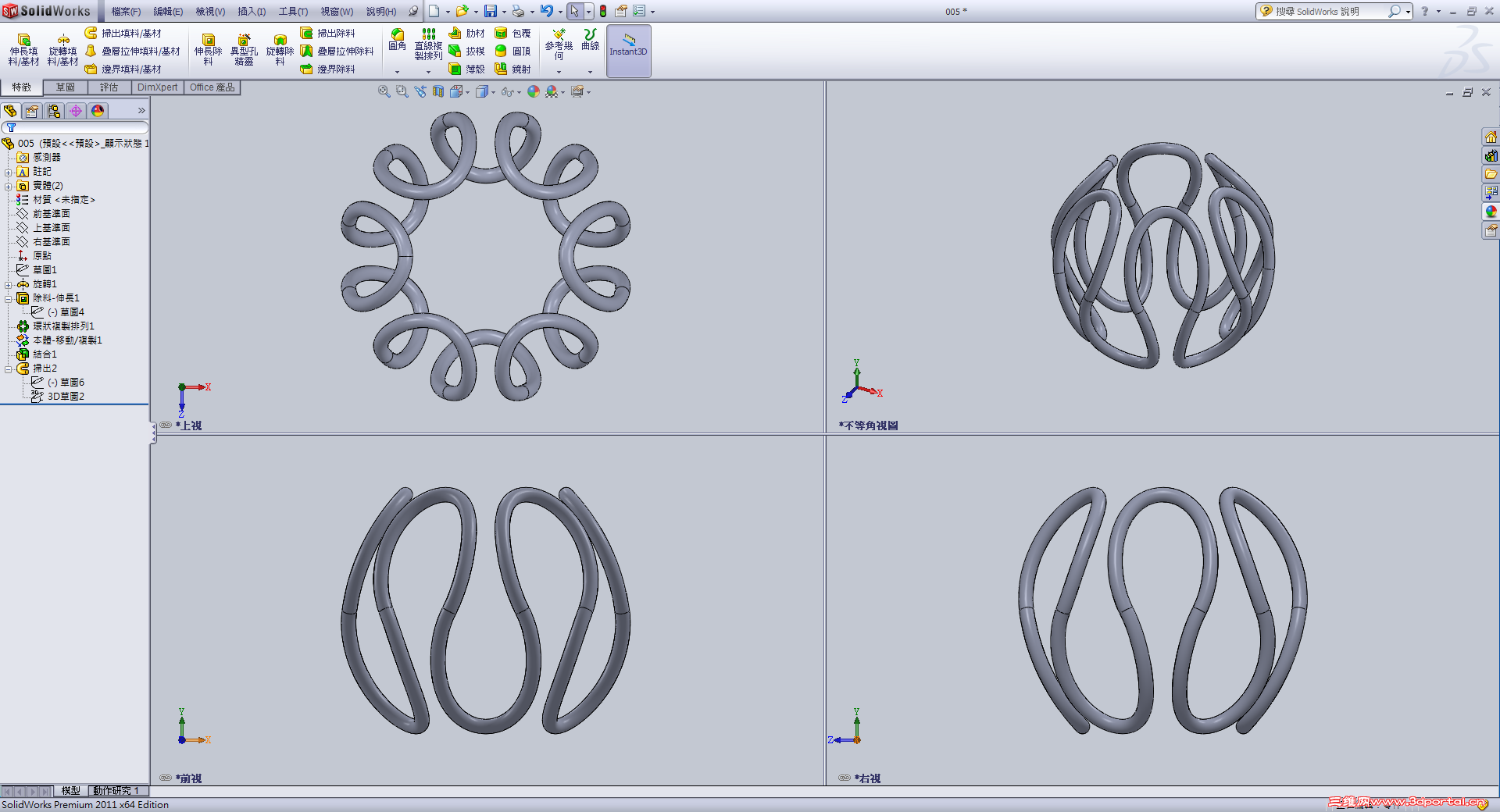Toggle the Instant3D button
1500x812 pixels.
[629, 51]
